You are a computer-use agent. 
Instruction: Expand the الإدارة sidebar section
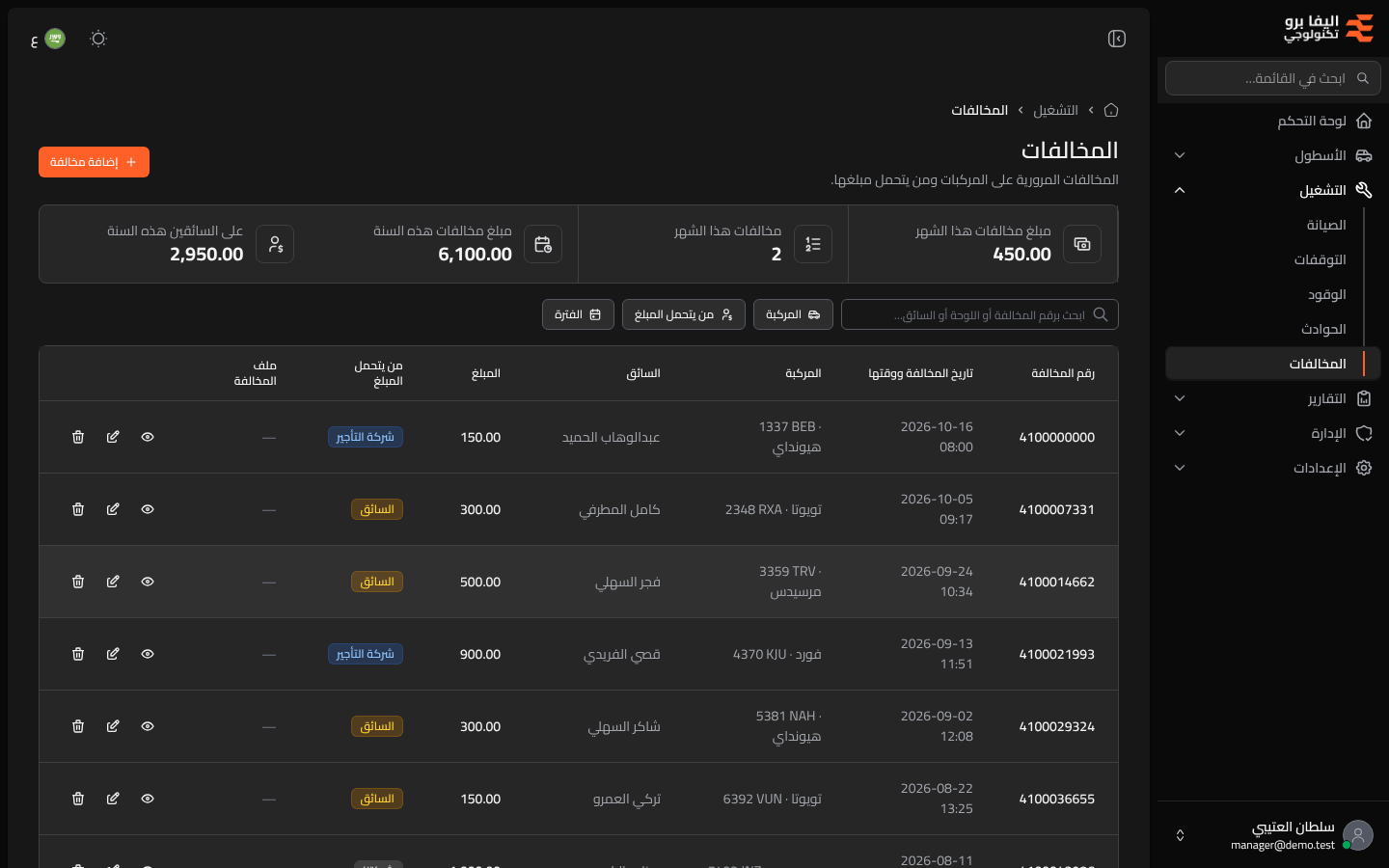(x=1273, y=433)
